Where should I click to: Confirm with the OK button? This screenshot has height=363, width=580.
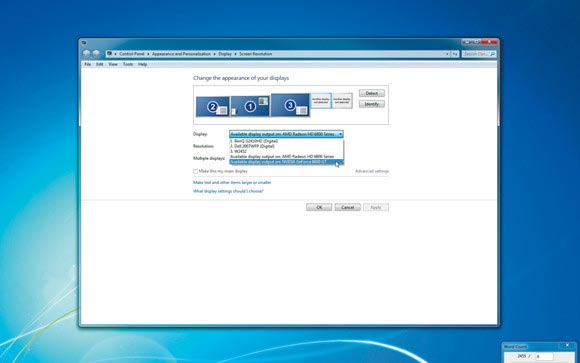[319, 207]
